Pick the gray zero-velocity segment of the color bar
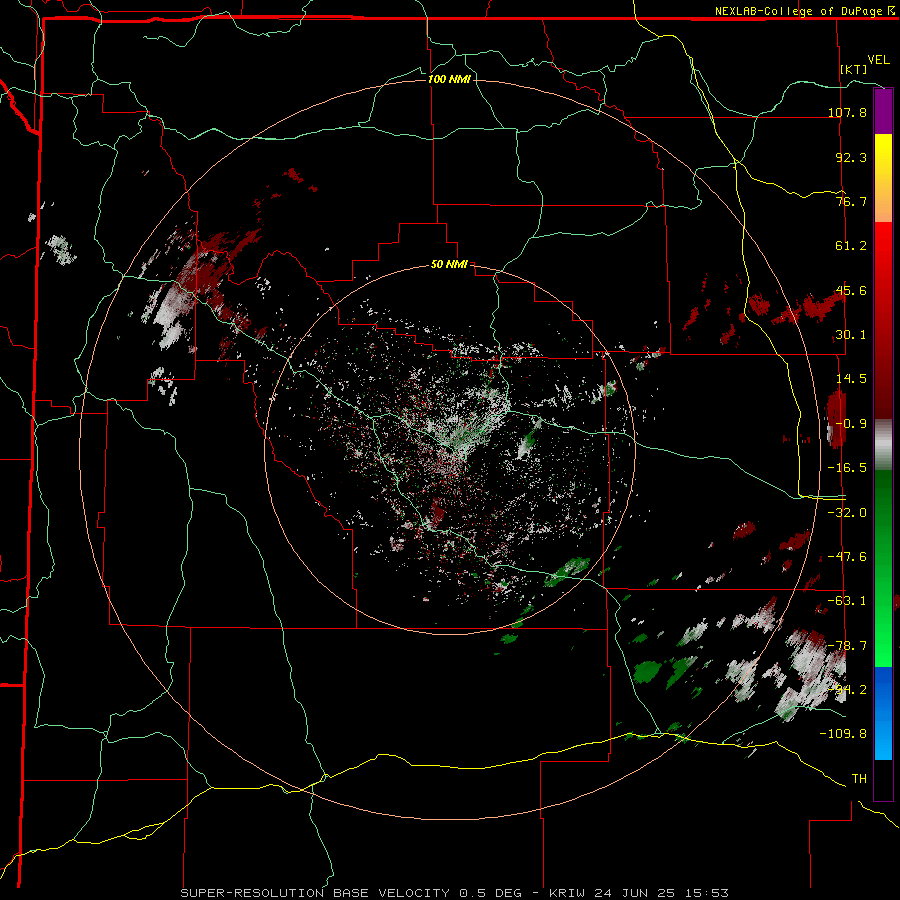900x900 pixels. coord(883,445)
